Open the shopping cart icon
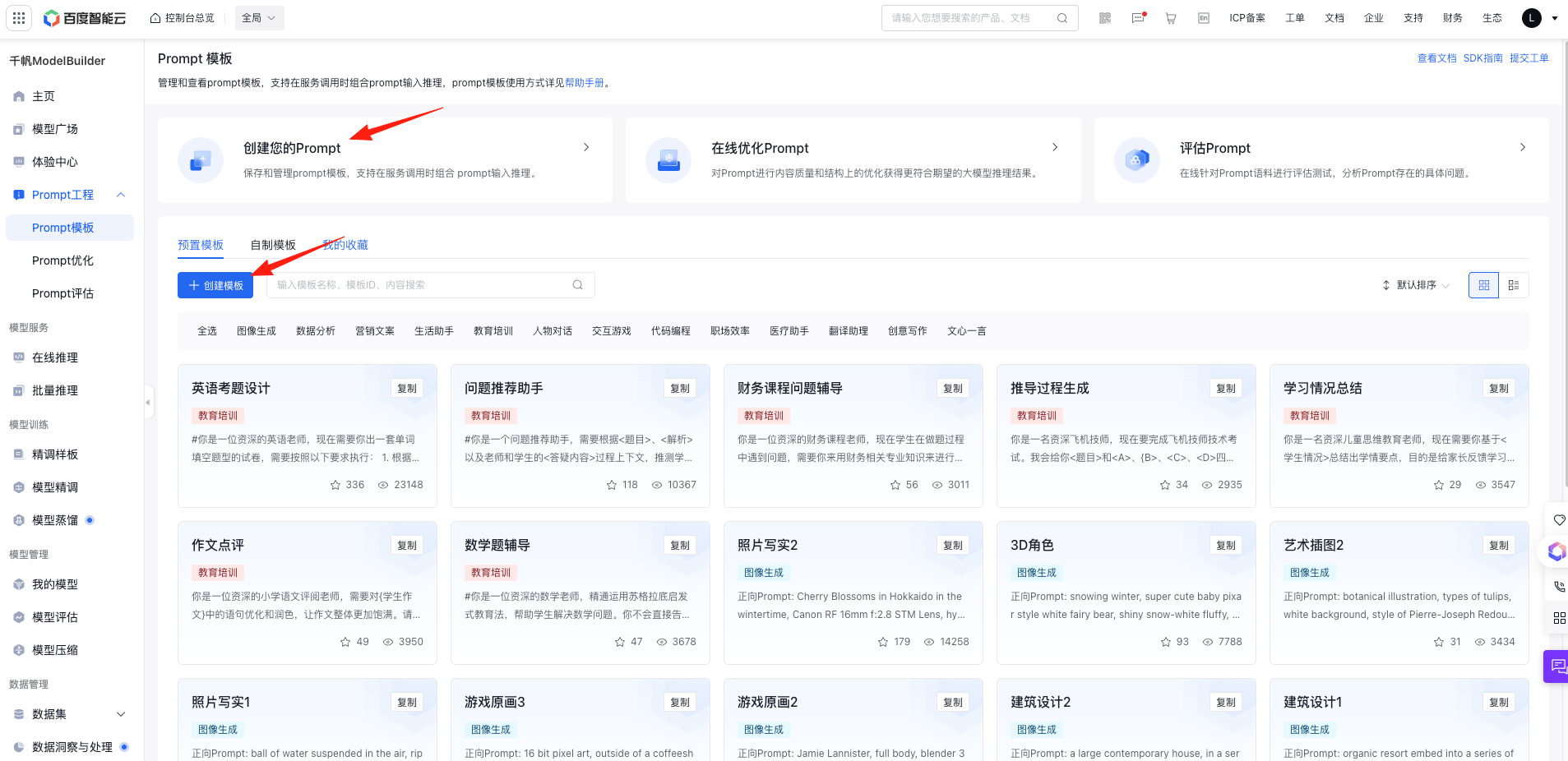Screen dimensions: 1568x761 pos(1171,18)
